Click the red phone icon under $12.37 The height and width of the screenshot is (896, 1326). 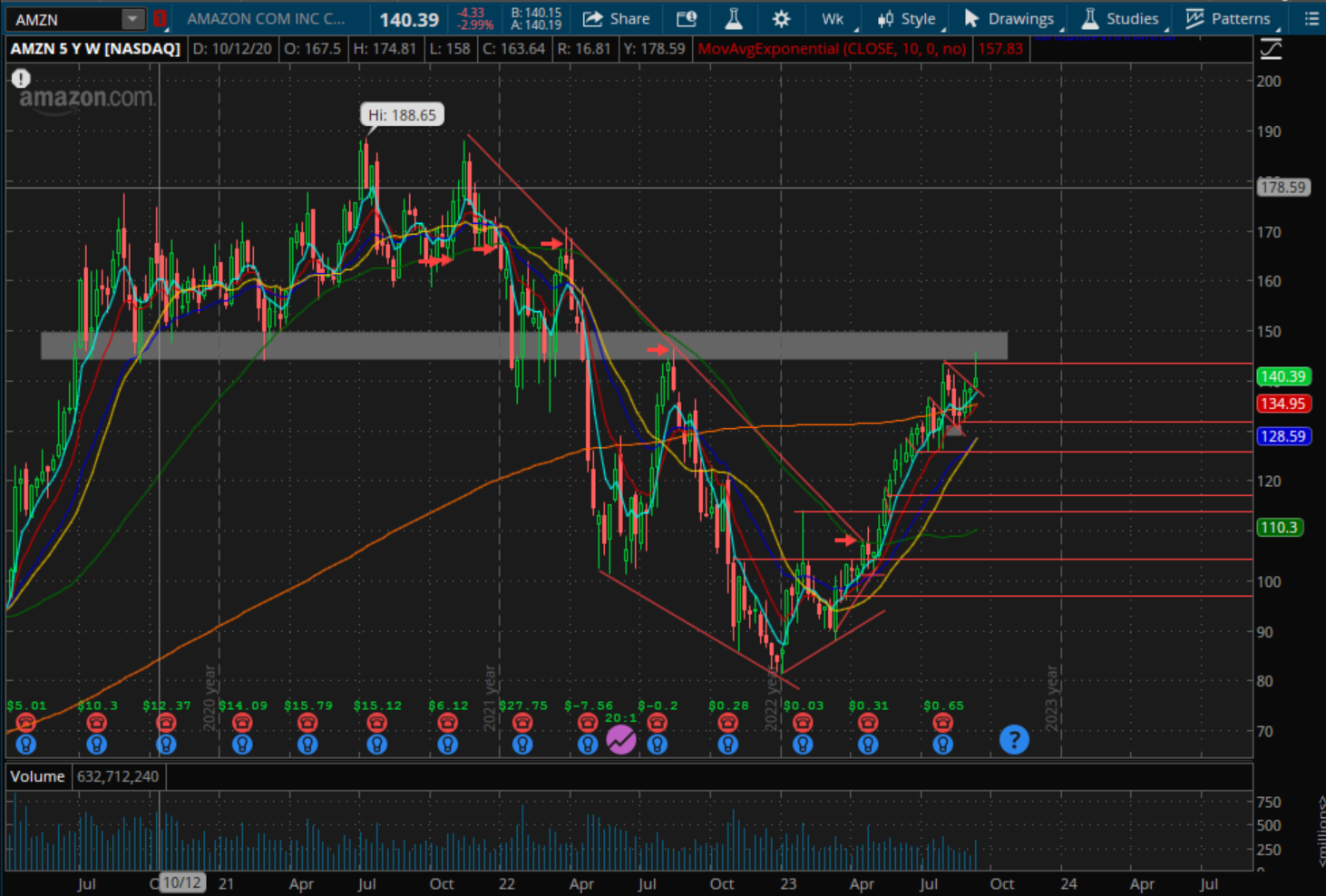[x=165, y=723]
